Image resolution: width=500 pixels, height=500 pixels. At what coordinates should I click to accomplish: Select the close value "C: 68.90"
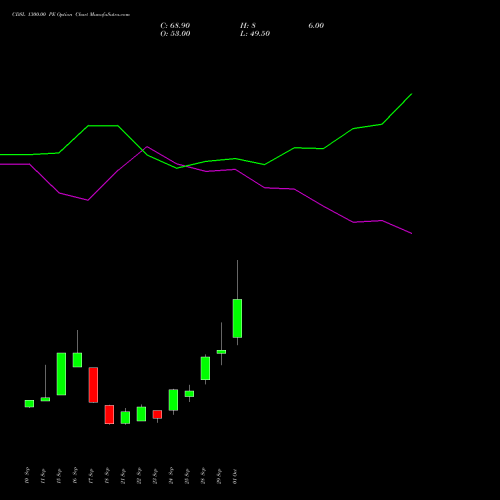tap(175, 26)
